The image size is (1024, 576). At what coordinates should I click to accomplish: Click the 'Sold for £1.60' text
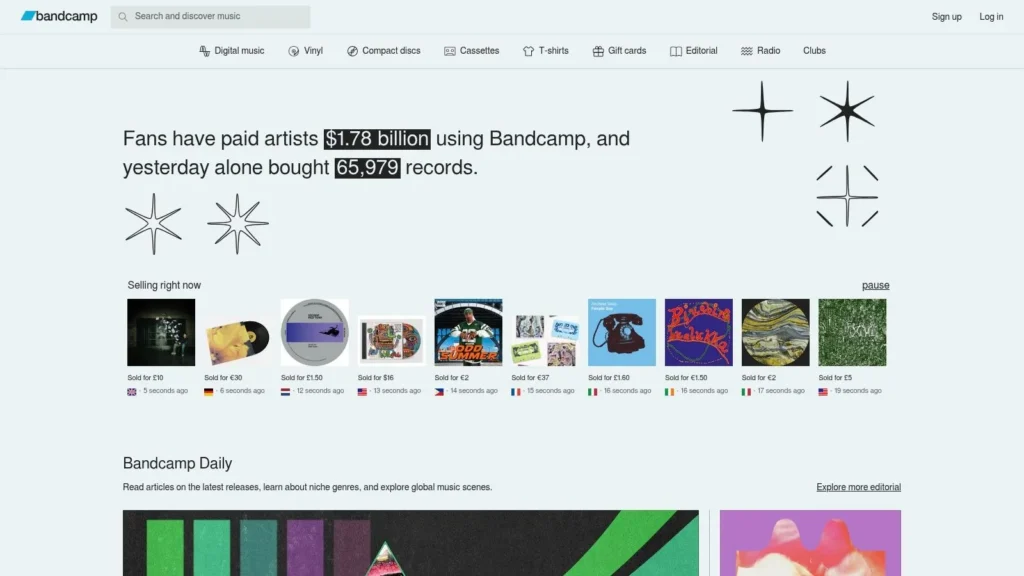[609, 378]
